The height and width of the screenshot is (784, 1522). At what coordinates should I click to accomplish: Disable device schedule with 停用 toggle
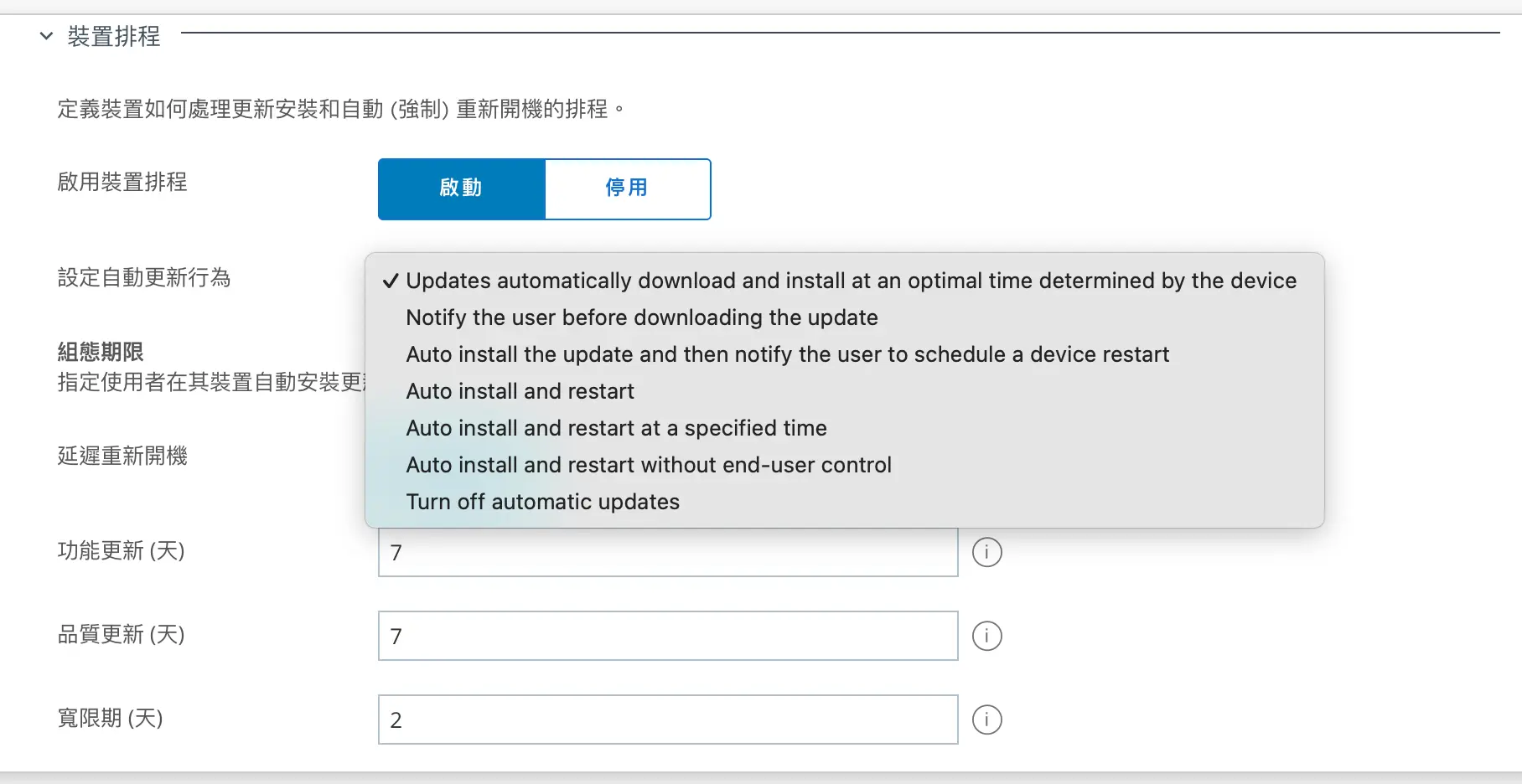point(627,188)
